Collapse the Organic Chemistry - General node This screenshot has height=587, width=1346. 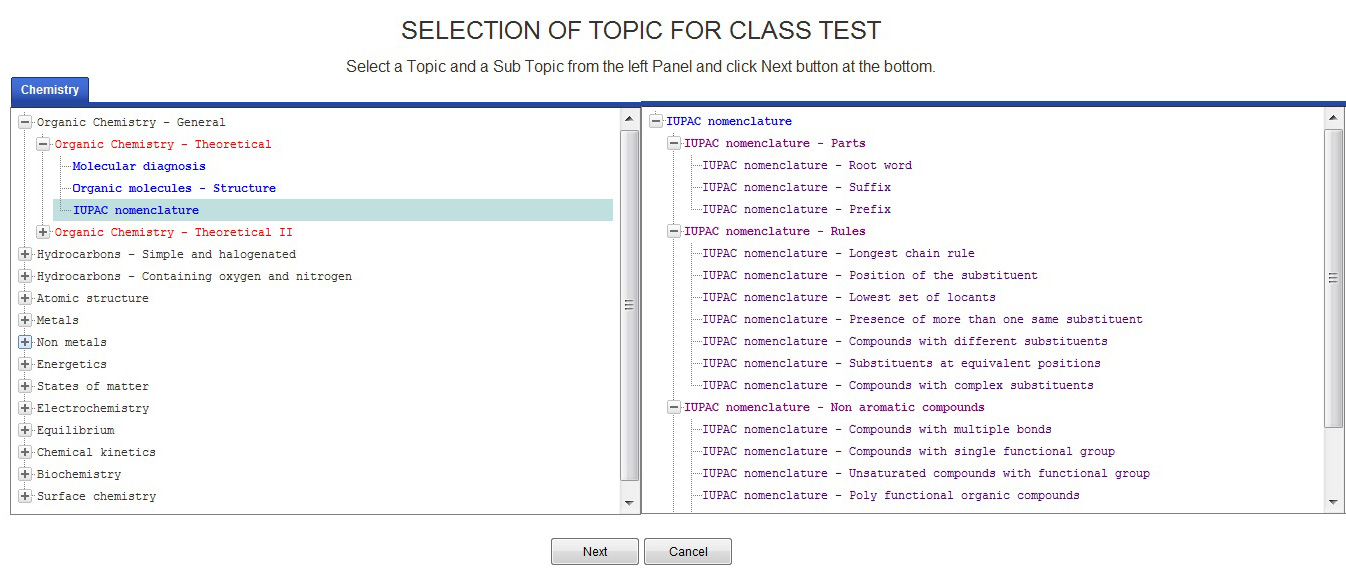(25, 122)
